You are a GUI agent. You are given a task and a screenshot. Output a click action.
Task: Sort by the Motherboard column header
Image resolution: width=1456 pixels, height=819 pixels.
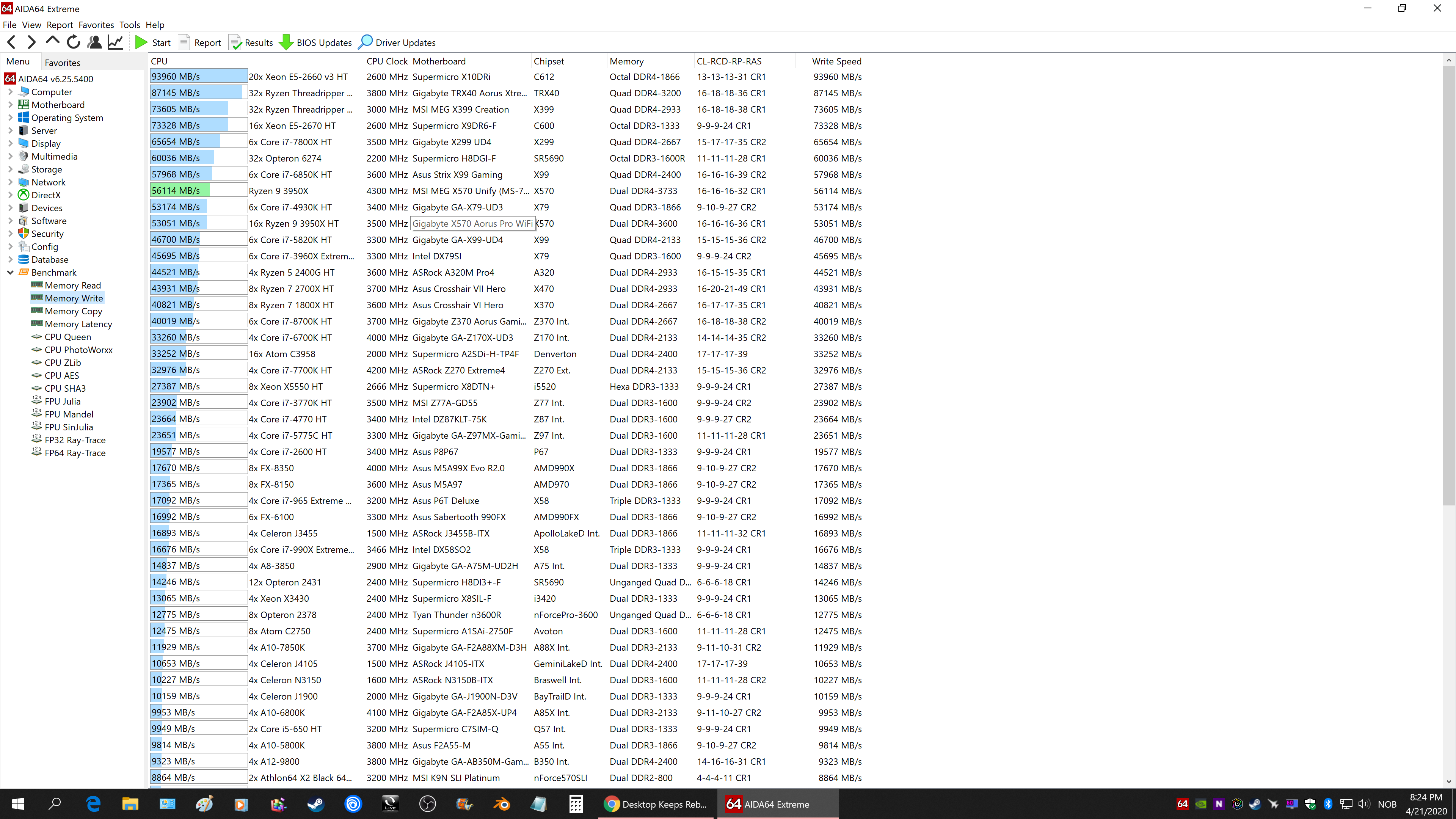point(470,61)
